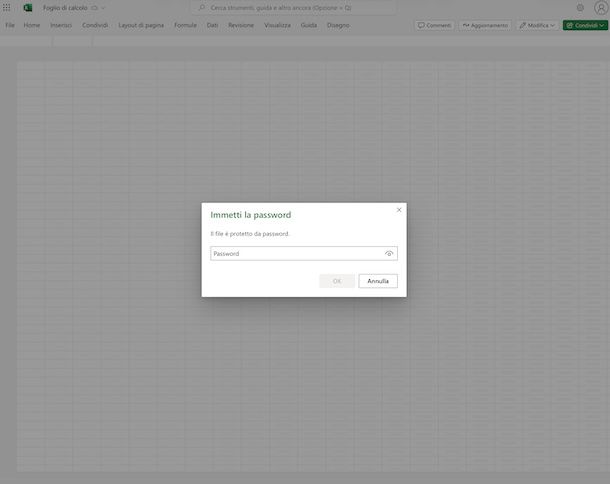Open the settings gear icon
This screenshot has height=484, width=610.
(x=580, y=8)
